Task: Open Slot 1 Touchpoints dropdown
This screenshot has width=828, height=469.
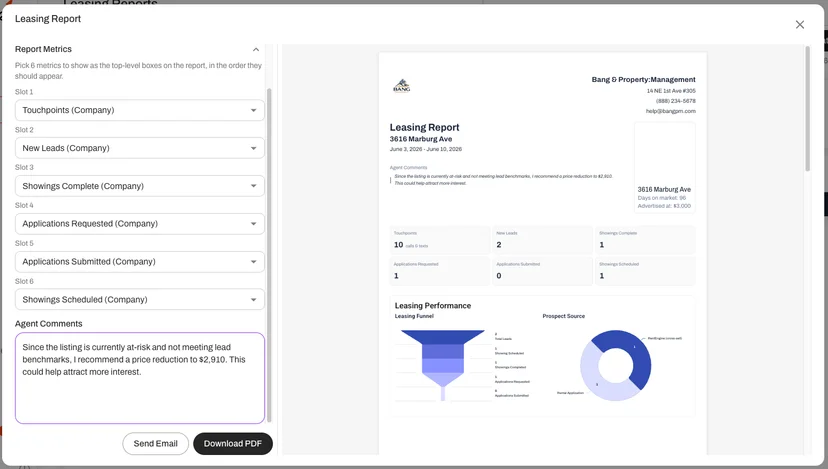Action: tap(139, 110)
